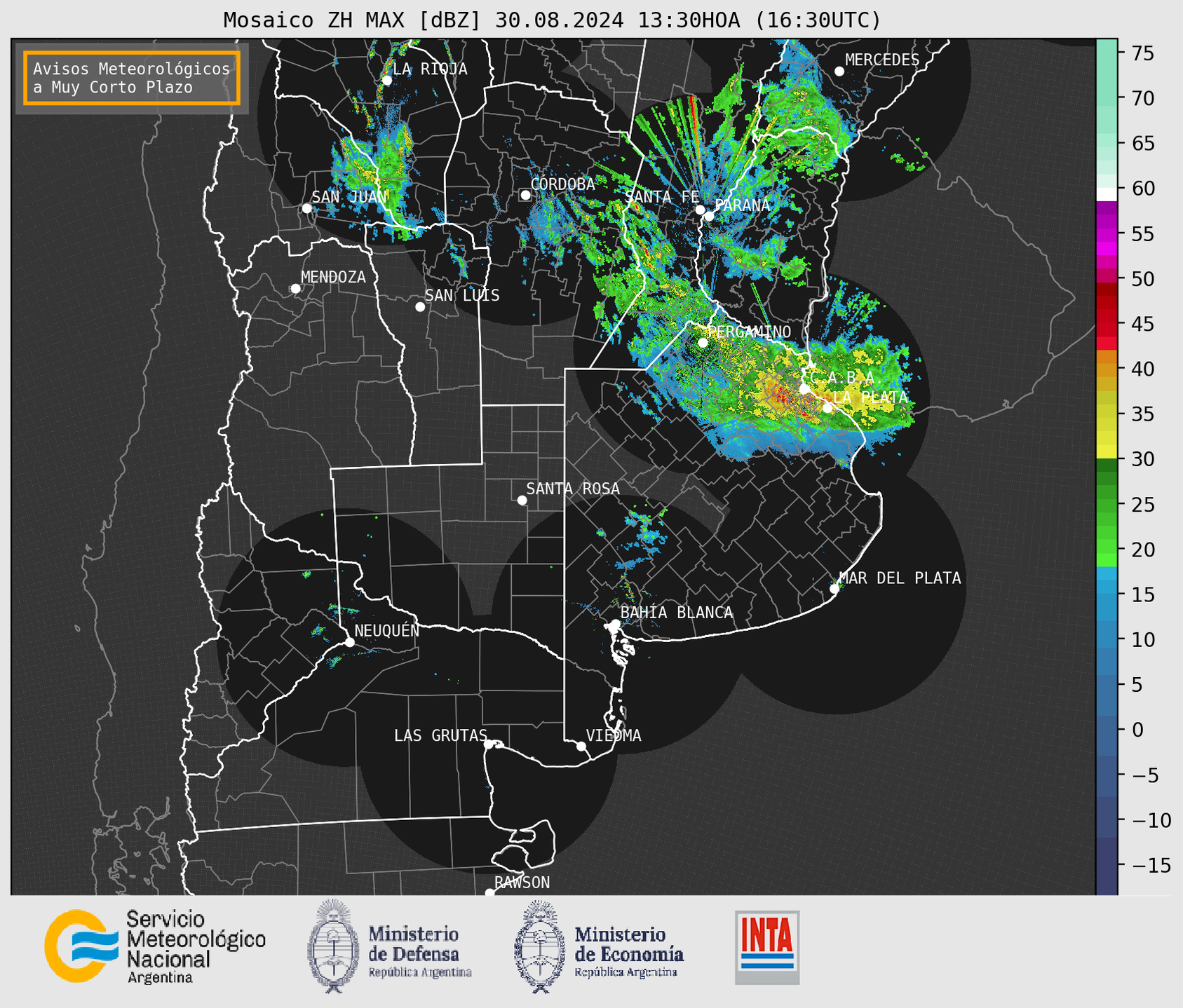Click the 60 dBZ white colorbar band
The image size is (1183, 1008).
click(1107, 194)
